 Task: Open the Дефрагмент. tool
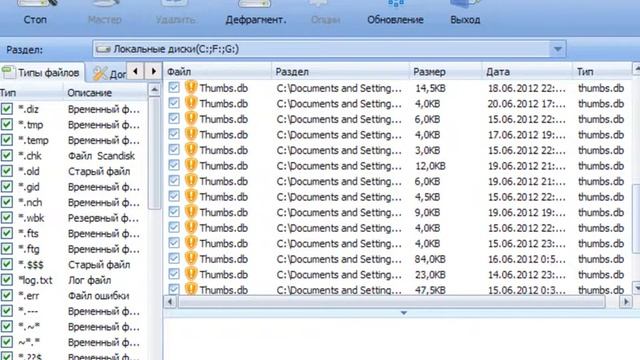(x=256, y=13)
